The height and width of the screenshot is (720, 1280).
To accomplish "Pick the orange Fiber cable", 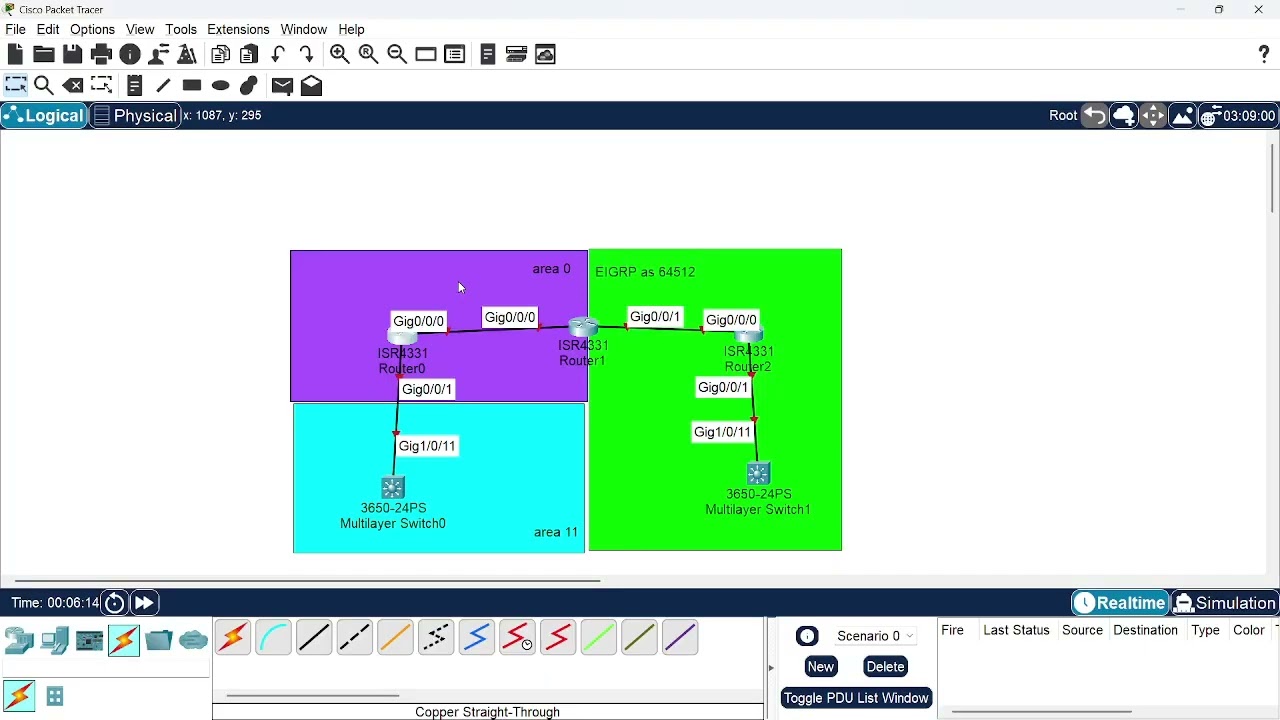I will [x=395, y=638].
